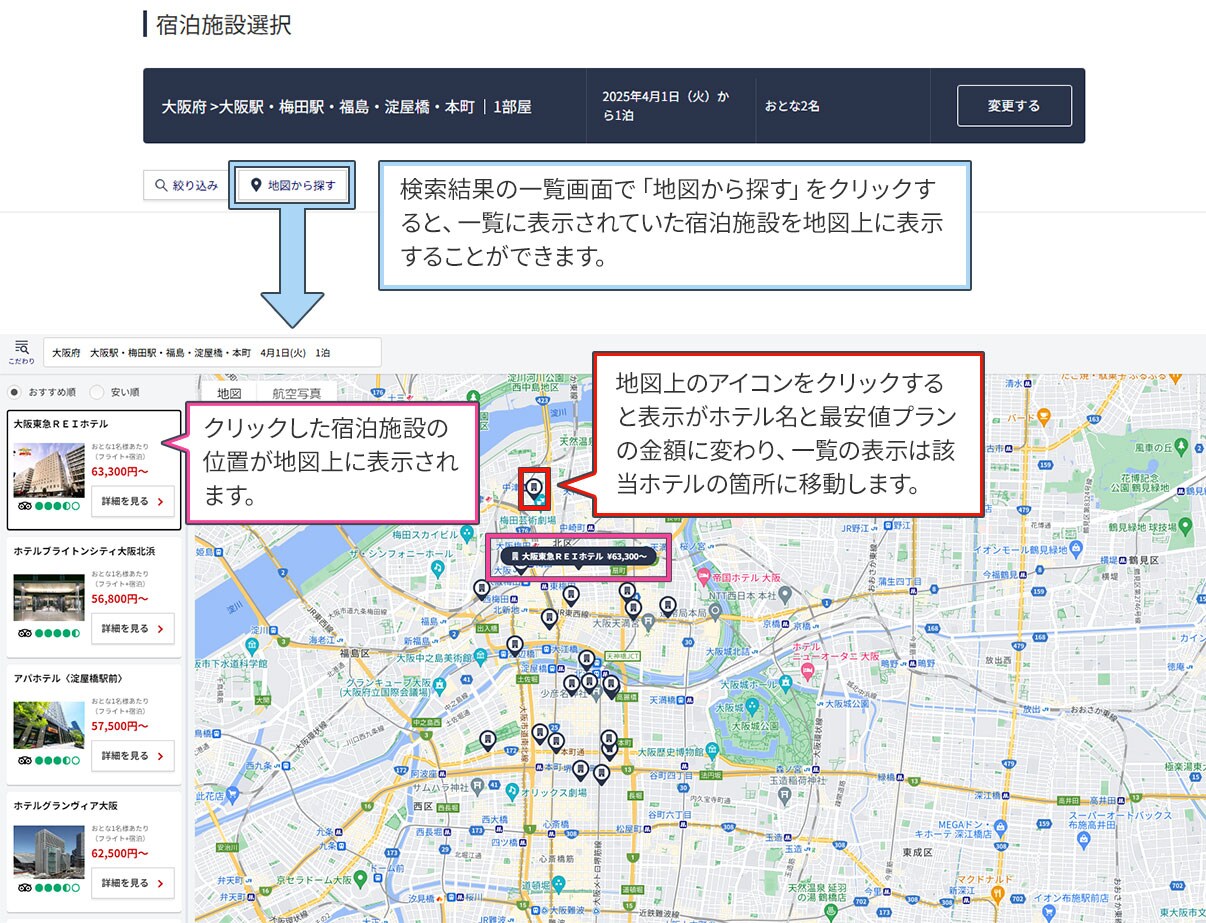1206x923 pixels.
Task: Click 詳細を見る for アパホテル〈淀屋橋駅前〉
Action: coord(132,756)
